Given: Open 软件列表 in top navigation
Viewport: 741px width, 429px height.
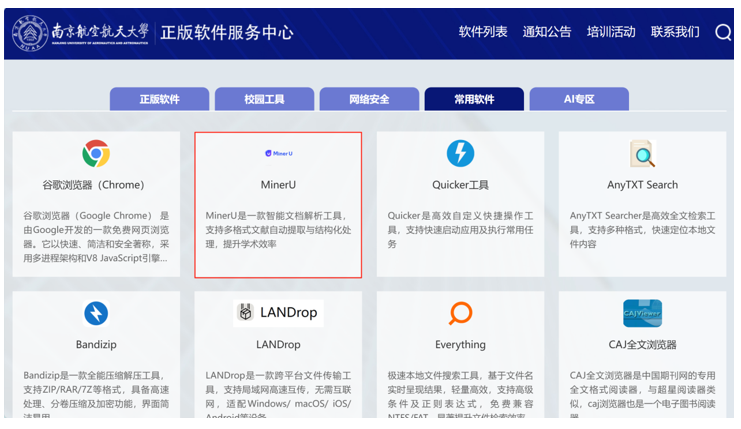Looking at the screenshot, I should [x=483, y=32].
